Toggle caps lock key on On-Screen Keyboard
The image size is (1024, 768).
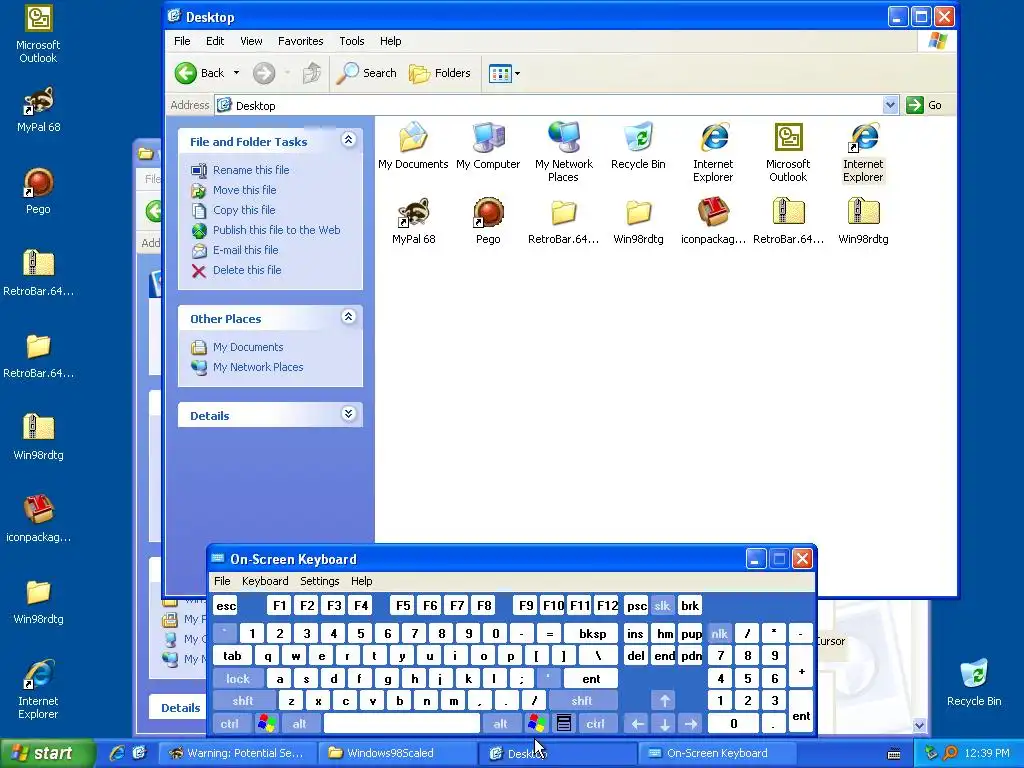point(238,679)
